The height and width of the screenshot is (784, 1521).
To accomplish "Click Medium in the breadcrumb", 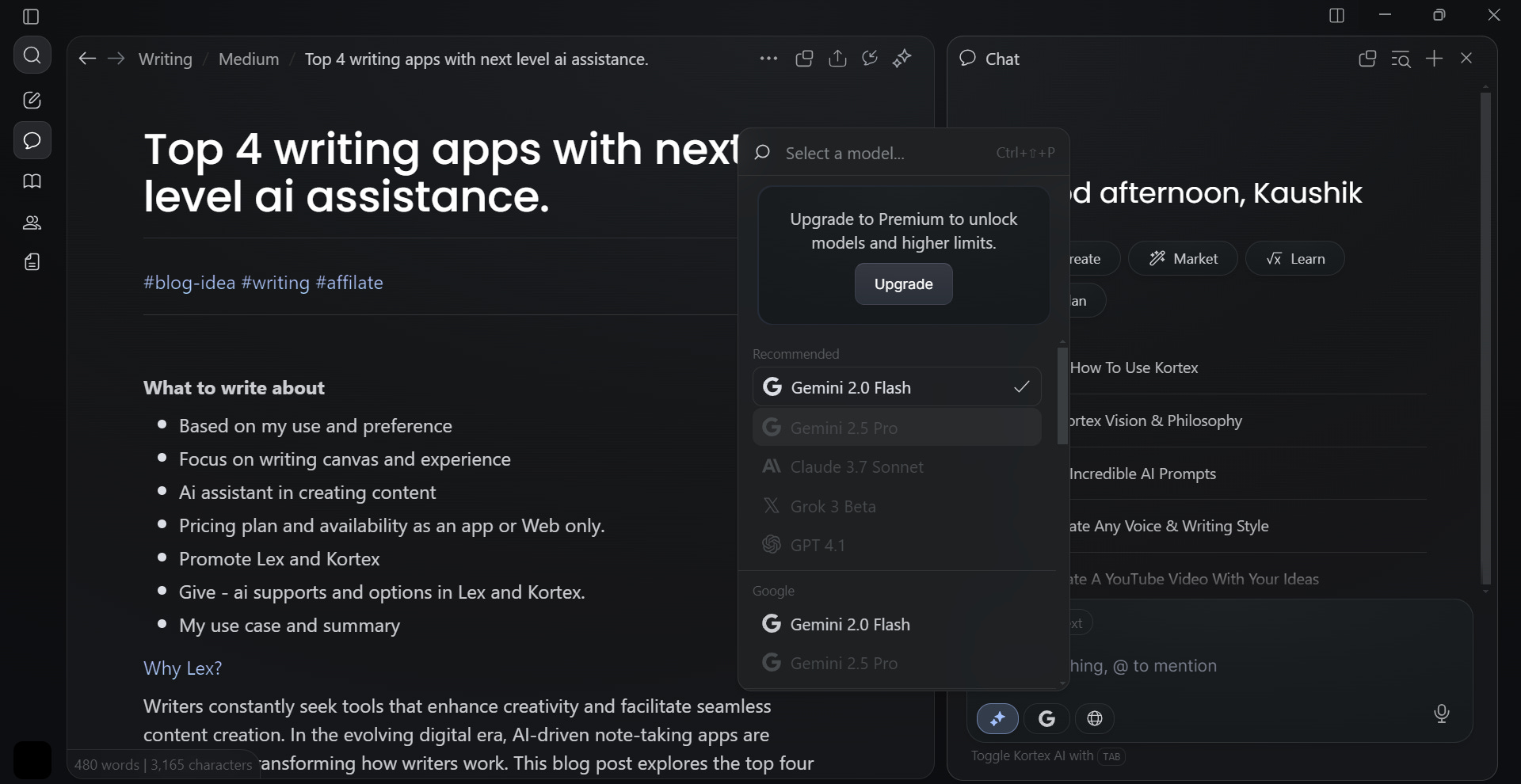I will coord(249,59).
